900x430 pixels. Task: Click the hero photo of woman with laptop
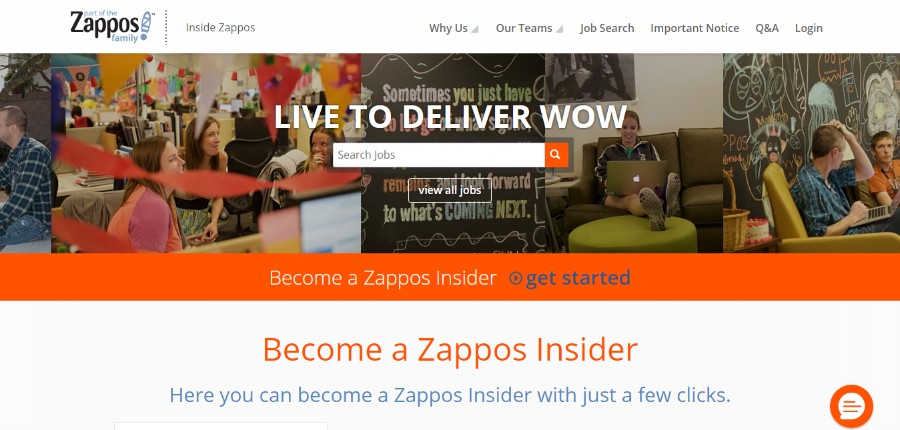coord(634,153)
